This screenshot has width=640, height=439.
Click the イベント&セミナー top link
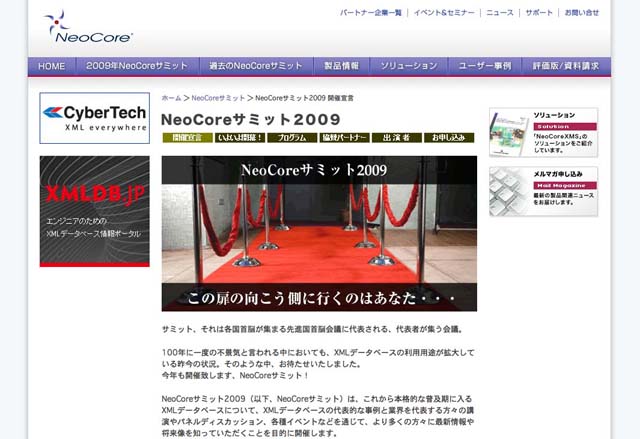click(444, 13)
